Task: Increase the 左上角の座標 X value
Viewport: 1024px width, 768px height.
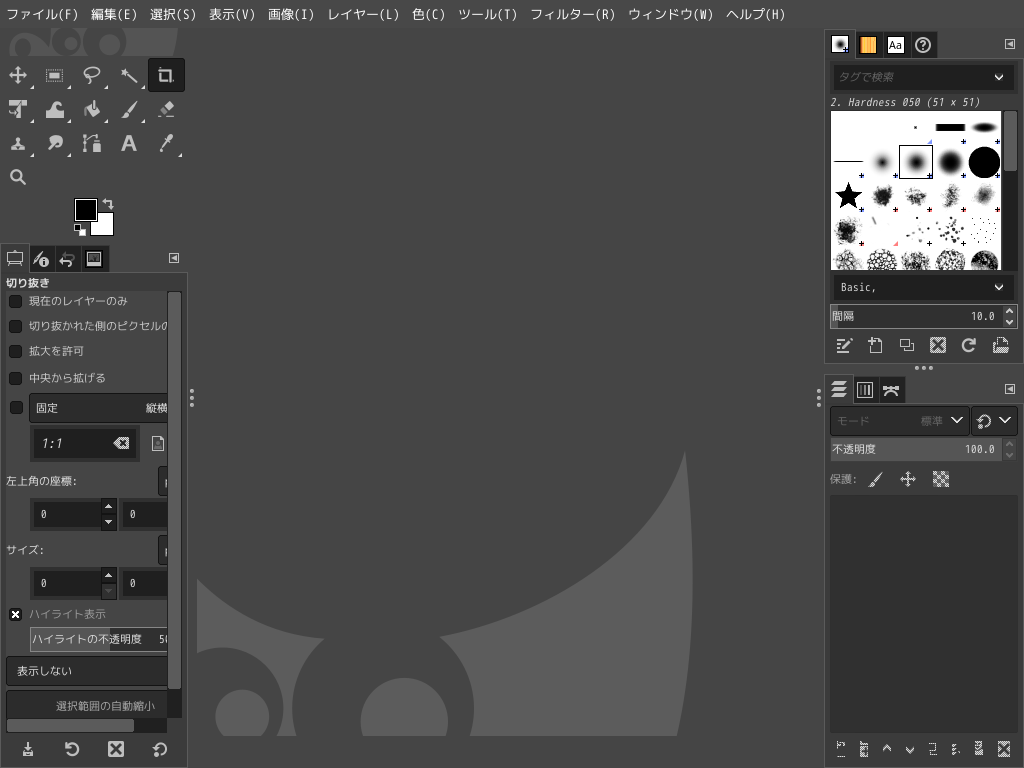Action: [109, 506]
